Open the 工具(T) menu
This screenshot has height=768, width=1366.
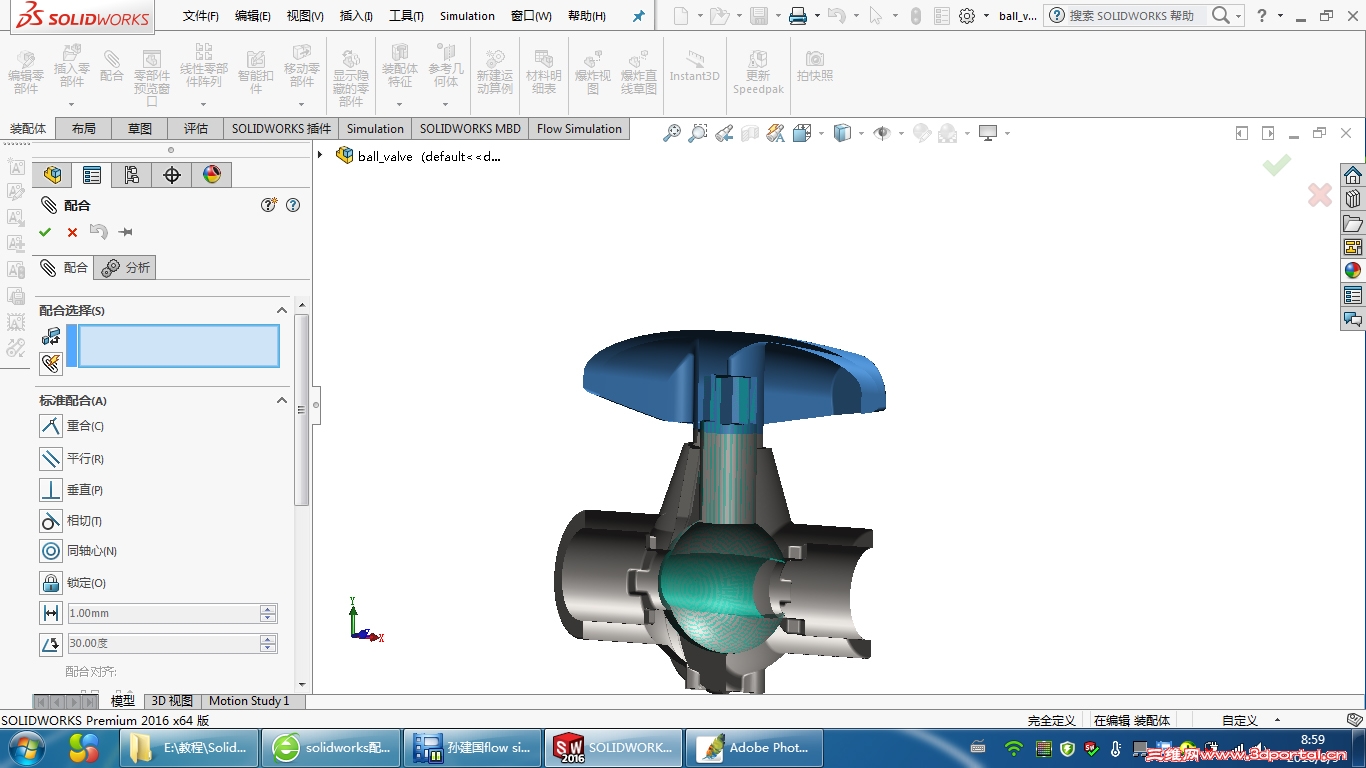(406, 16)
